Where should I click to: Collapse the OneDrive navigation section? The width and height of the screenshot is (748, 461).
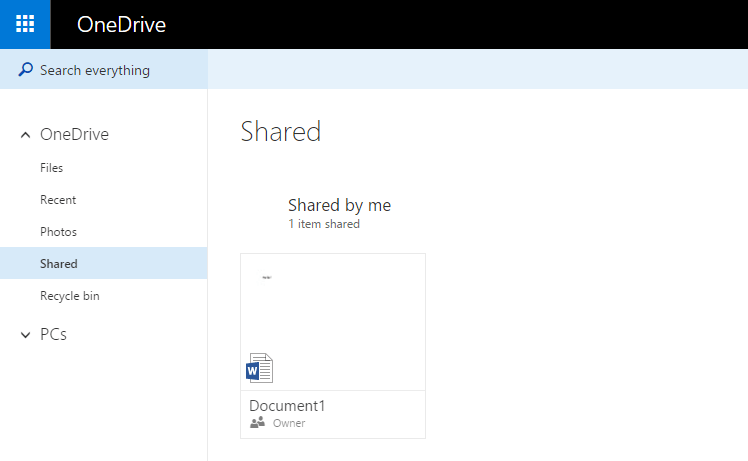[25, 135]
